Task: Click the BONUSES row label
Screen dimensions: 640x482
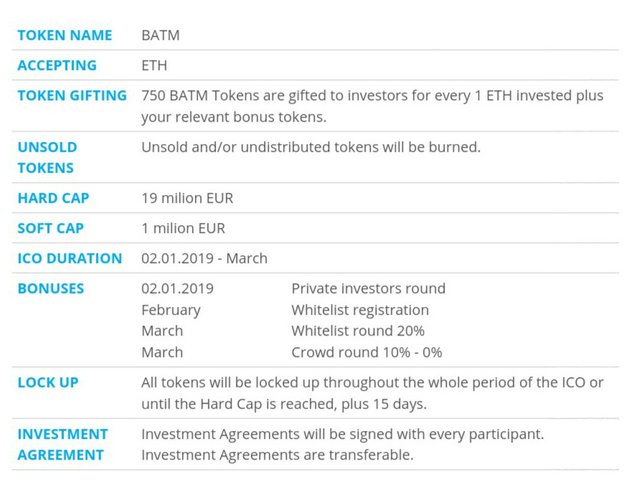Action: pyautogui.click(x=51, y=288)
